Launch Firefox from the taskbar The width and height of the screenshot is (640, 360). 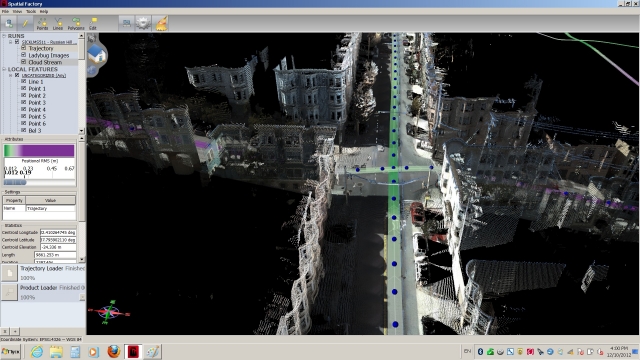(x=114, y=351)
